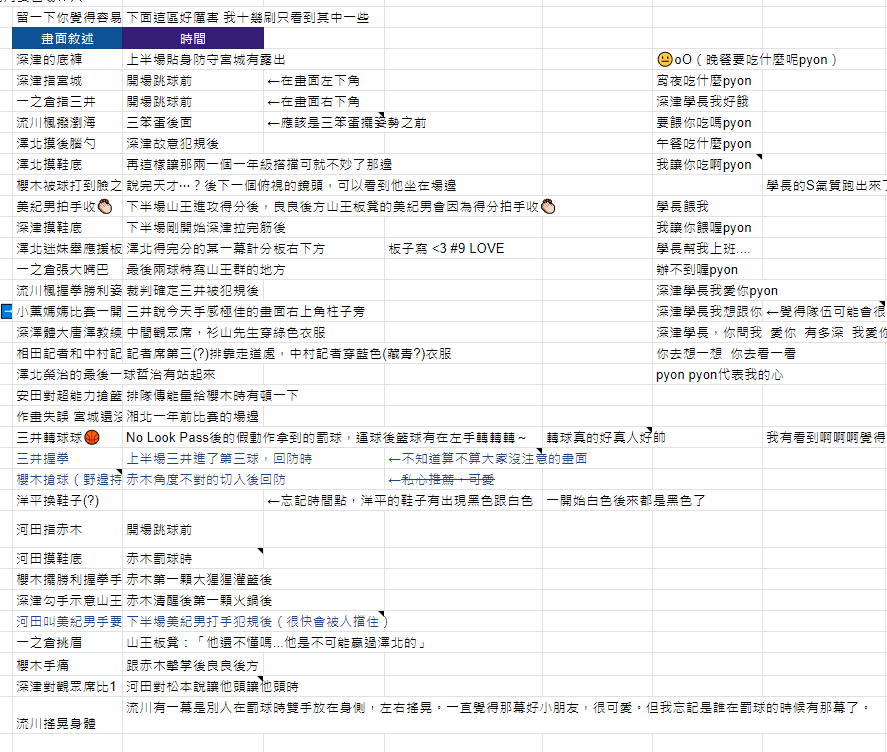Click the cell 板子寫 <3 #9 LOVE
The image size is (887, 752).
click(463, 248)
